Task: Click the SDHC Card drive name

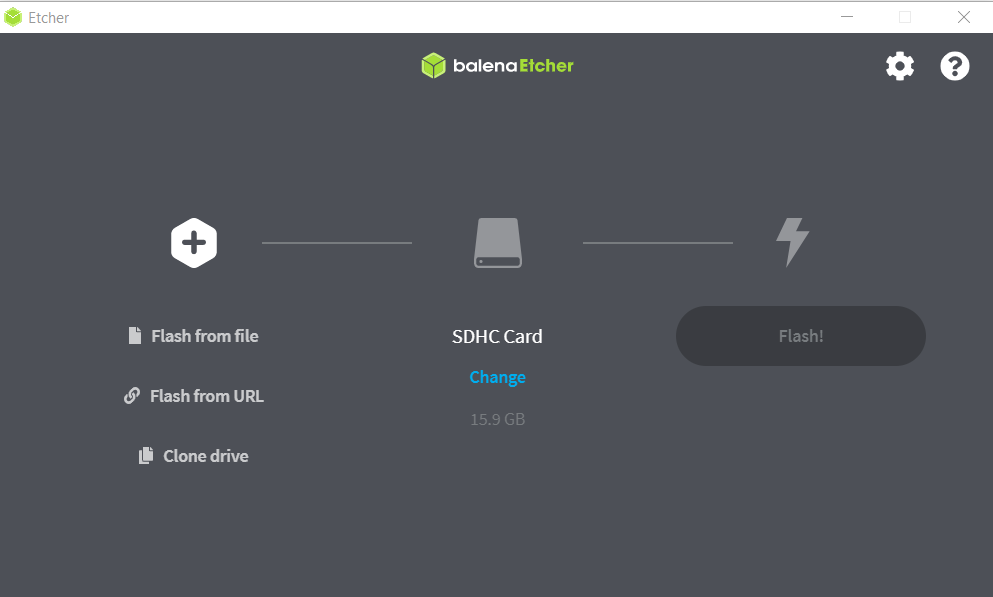Action: click(497, 336)
